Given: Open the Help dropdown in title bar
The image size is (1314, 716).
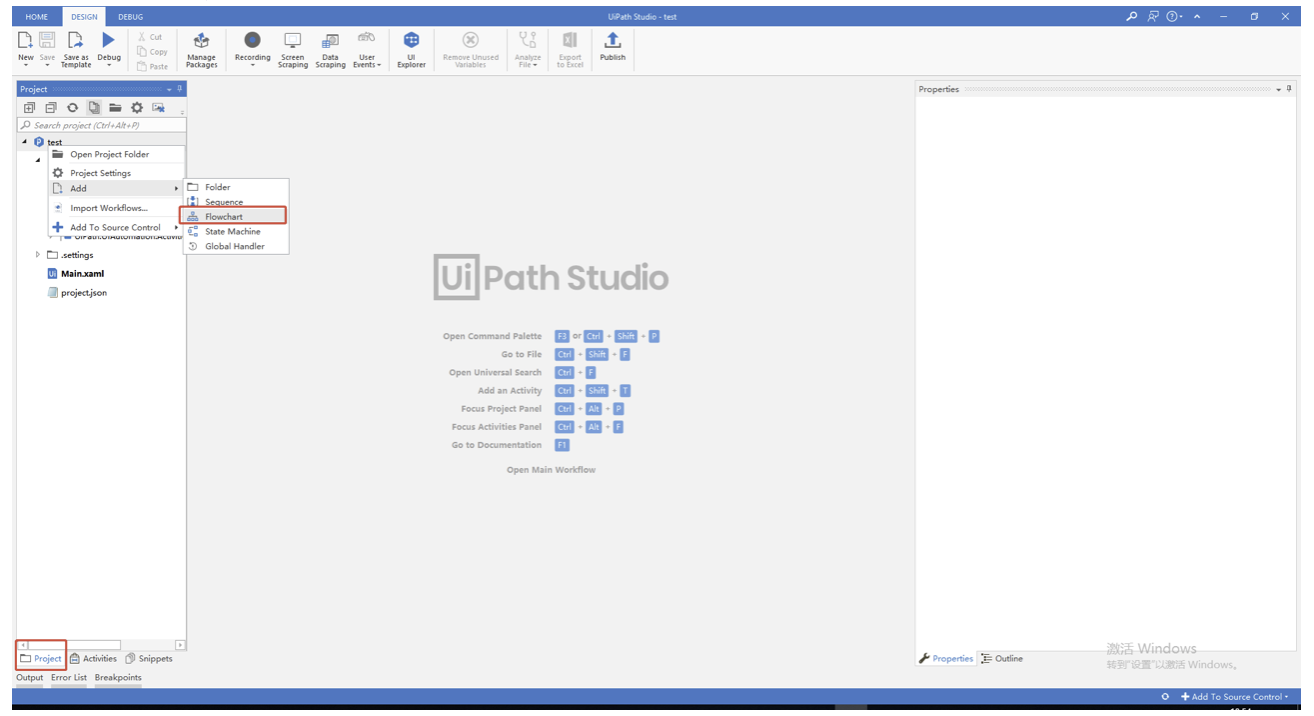Looking at the screenshot, I should (1174, 17).
